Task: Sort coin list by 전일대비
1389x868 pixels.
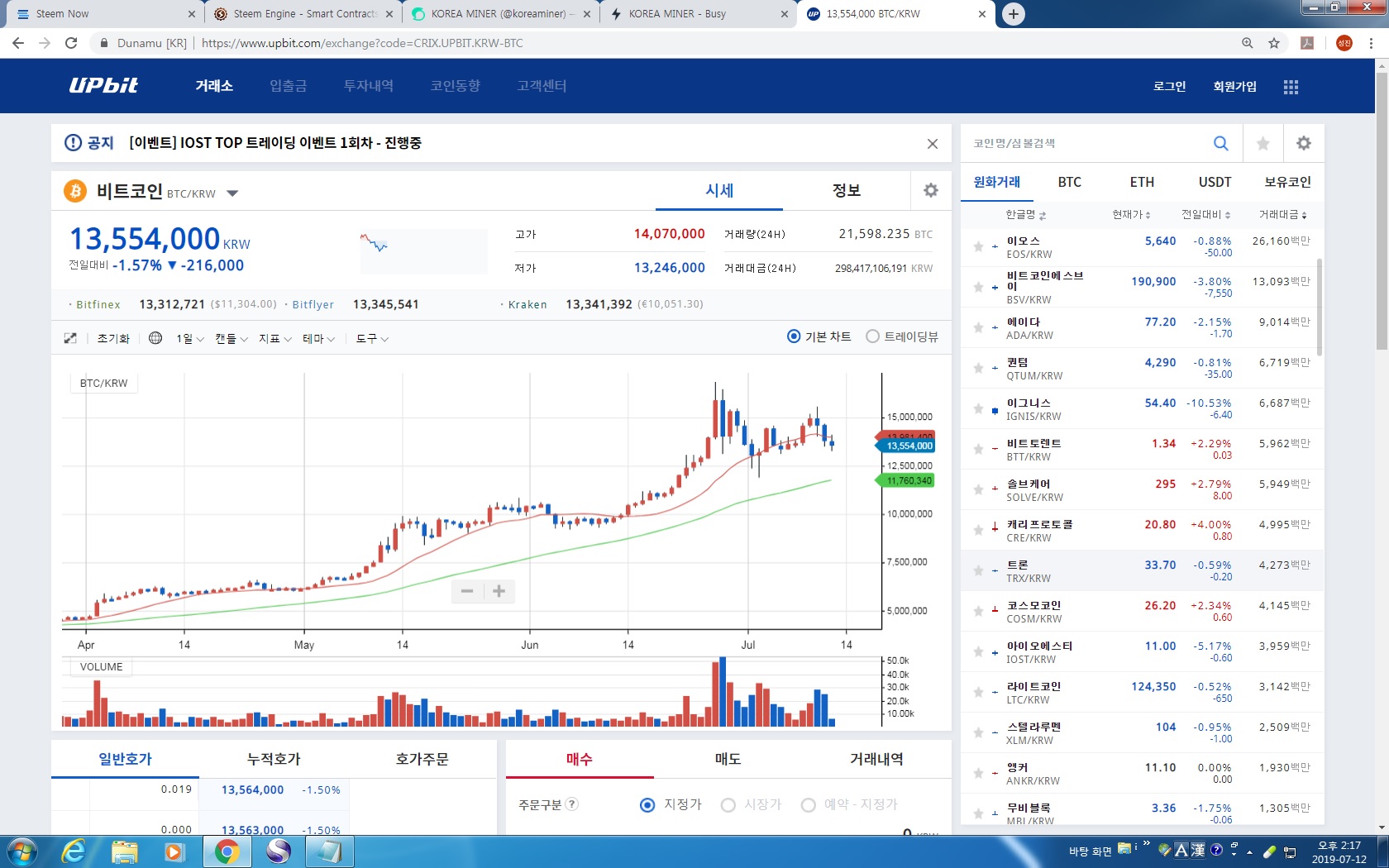Action: point(1205,215)
